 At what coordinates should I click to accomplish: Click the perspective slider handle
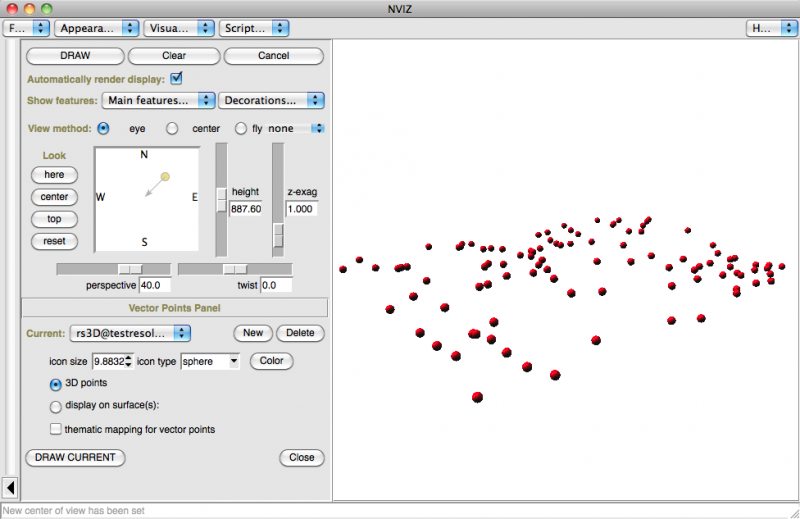pos(130,269)
